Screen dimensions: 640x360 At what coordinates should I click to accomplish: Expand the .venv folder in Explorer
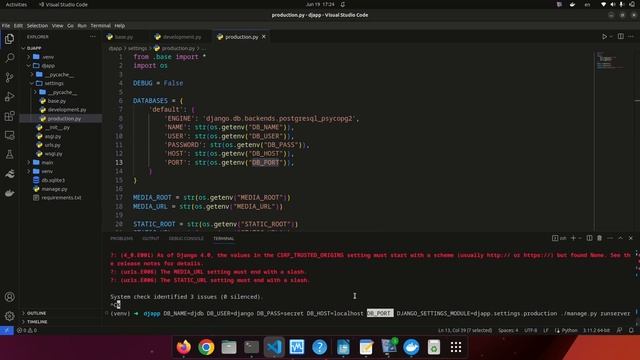pyautogui.click(x=48, y=57)
